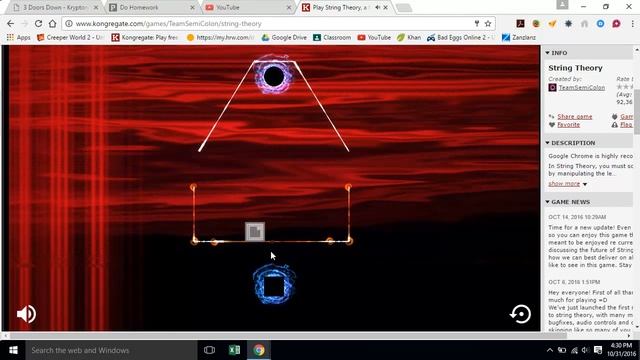Mute the String Theory tab audio icon
640x360 pixels.
(x=377, y=7)
